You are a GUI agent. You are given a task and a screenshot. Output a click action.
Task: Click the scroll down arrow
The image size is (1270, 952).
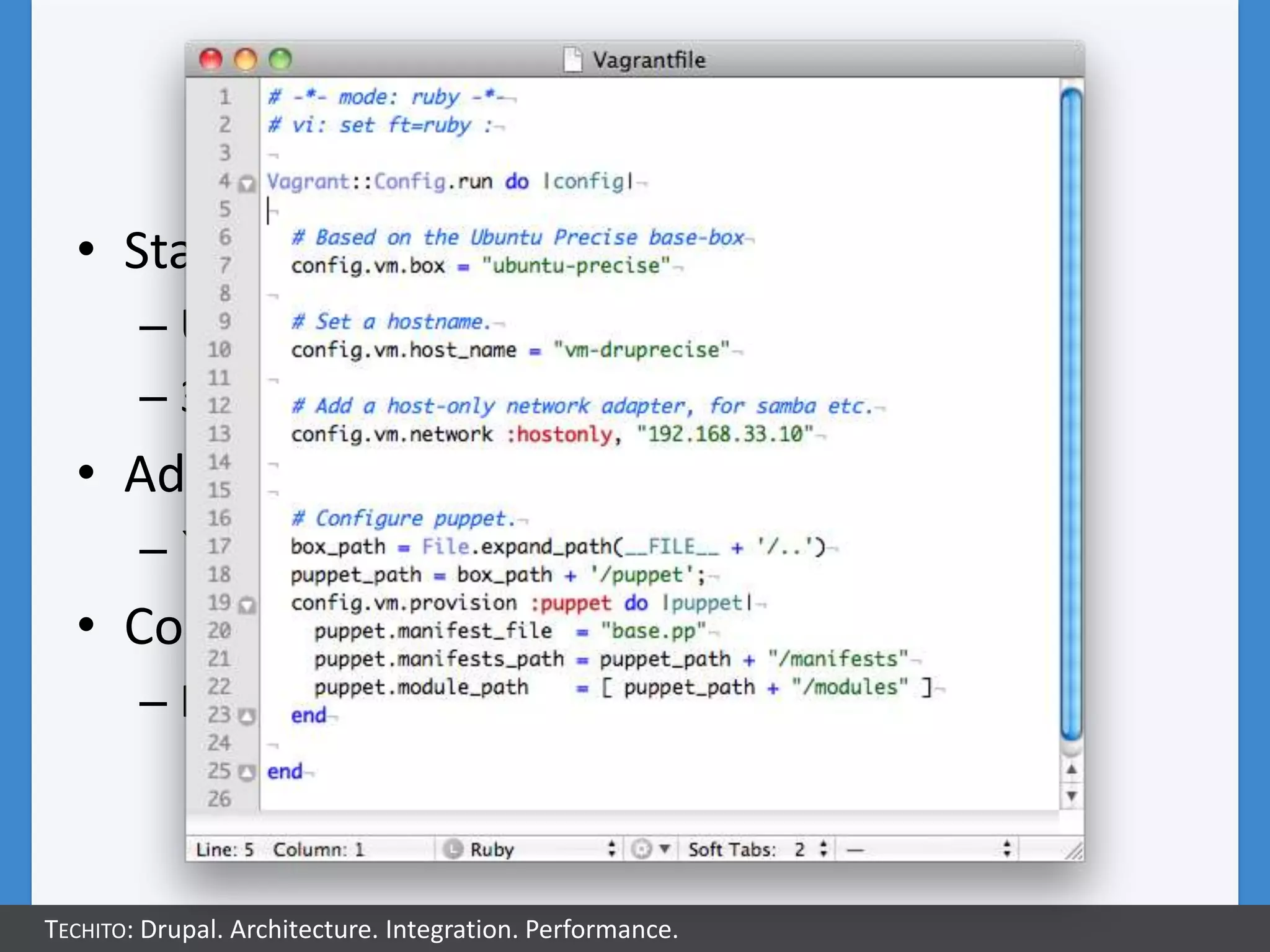(x=1071, y=796)
